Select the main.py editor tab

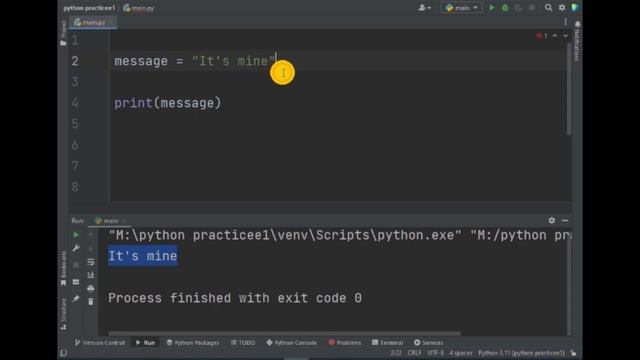(x=93, y=22)
